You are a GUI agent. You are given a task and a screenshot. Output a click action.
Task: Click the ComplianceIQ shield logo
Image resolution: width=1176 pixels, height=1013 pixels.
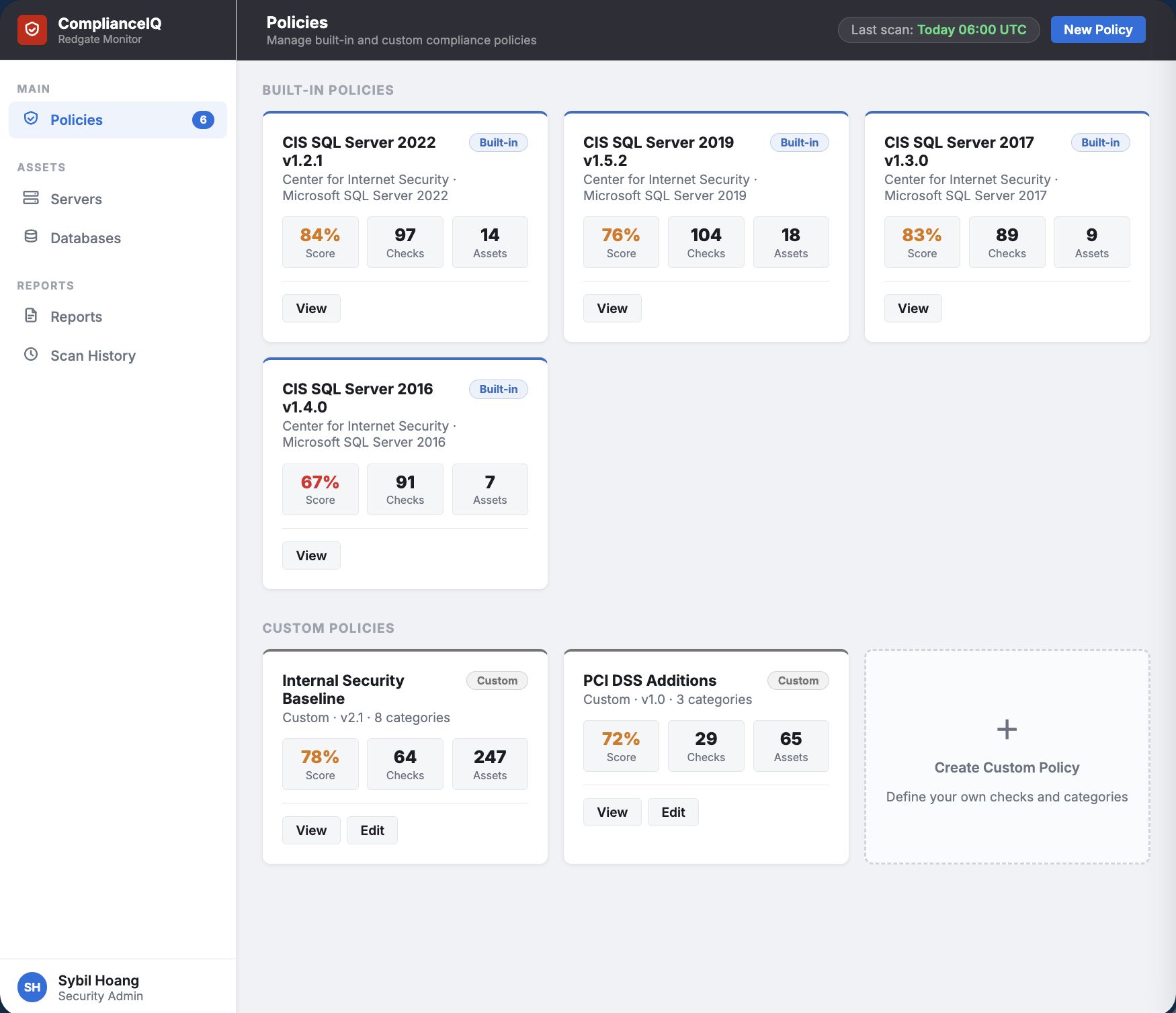tap(33, 30)
